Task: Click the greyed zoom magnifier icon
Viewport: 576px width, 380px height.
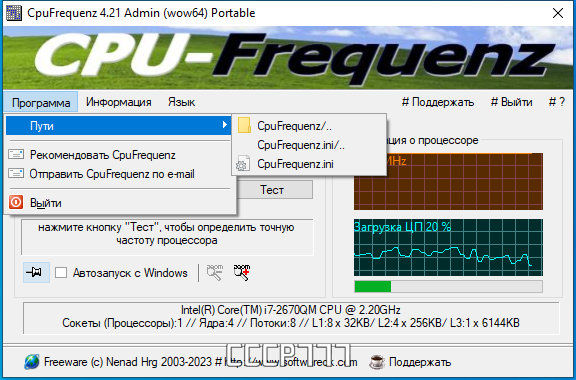Action: pyautogui.click(x=215, y=272)
